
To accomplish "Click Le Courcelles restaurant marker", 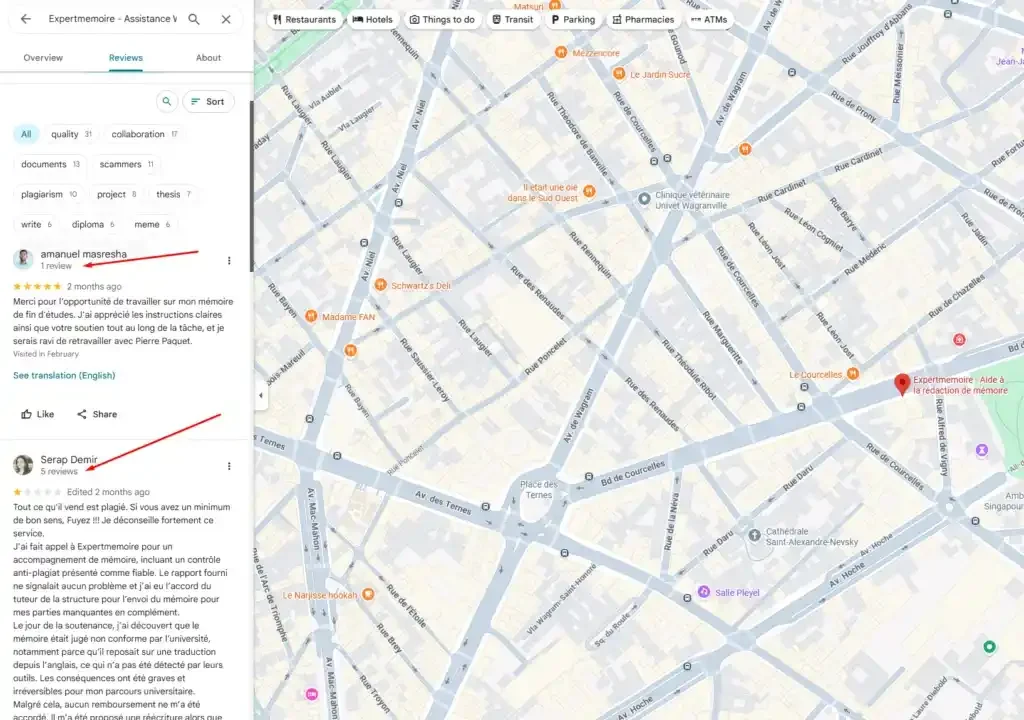I will pyautogui.click(x=852, y=374).
